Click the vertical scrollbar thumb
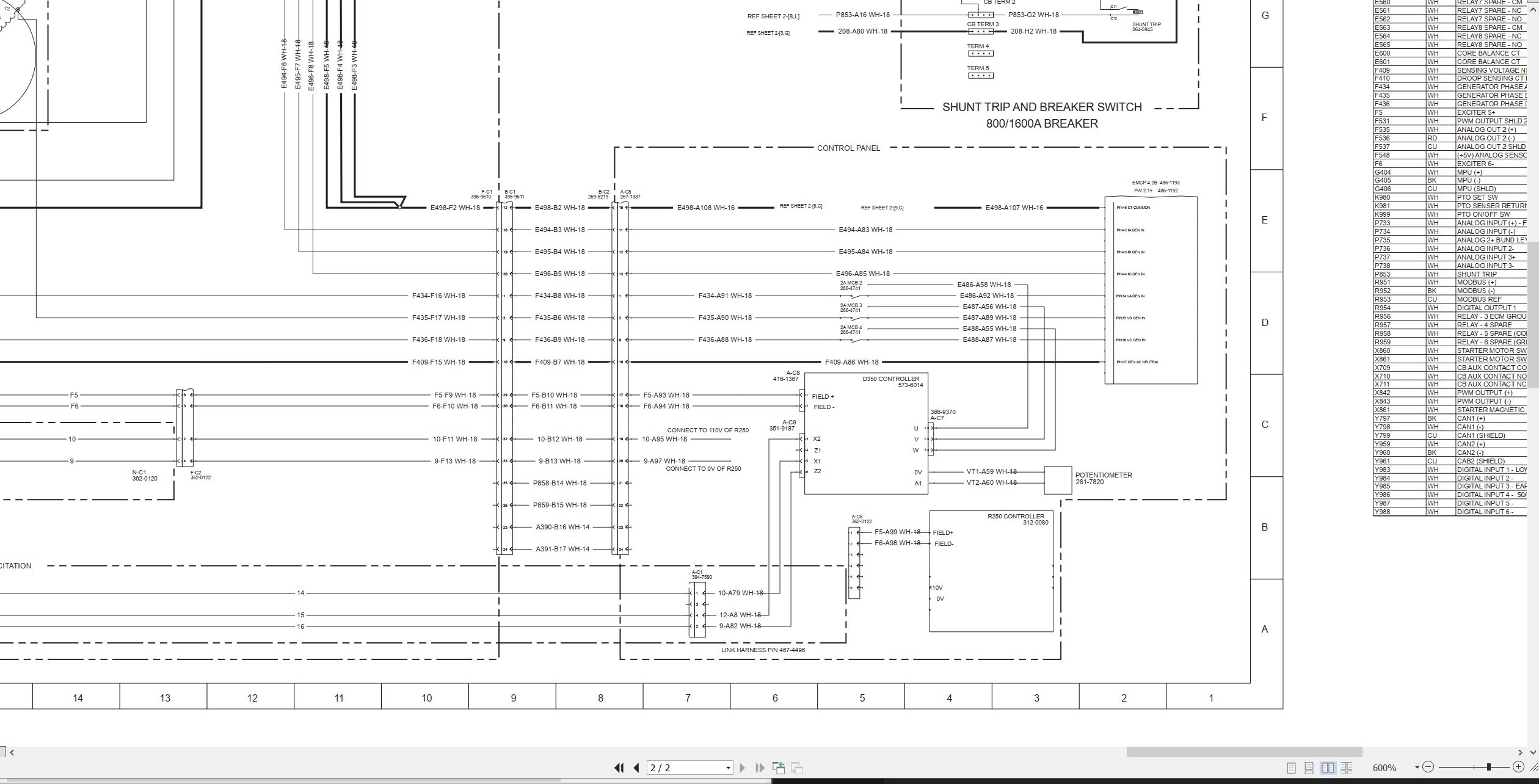Image resolution: width=1539 pixels, height=784 pixels. (1532, 314)
